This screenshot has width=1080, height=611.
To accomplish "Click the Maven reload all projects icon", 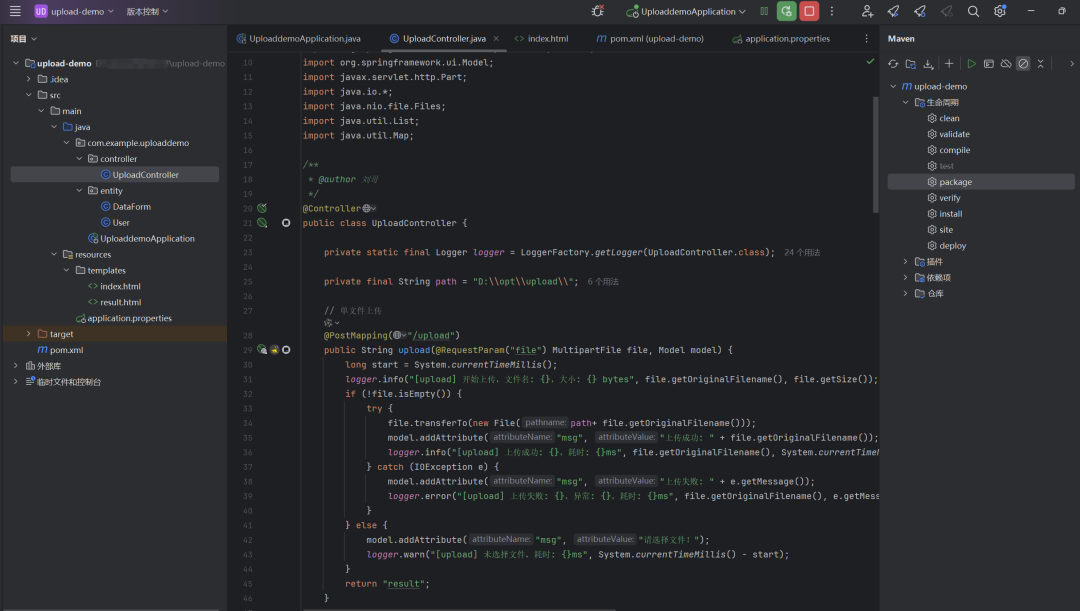I will tap(893, 63).
